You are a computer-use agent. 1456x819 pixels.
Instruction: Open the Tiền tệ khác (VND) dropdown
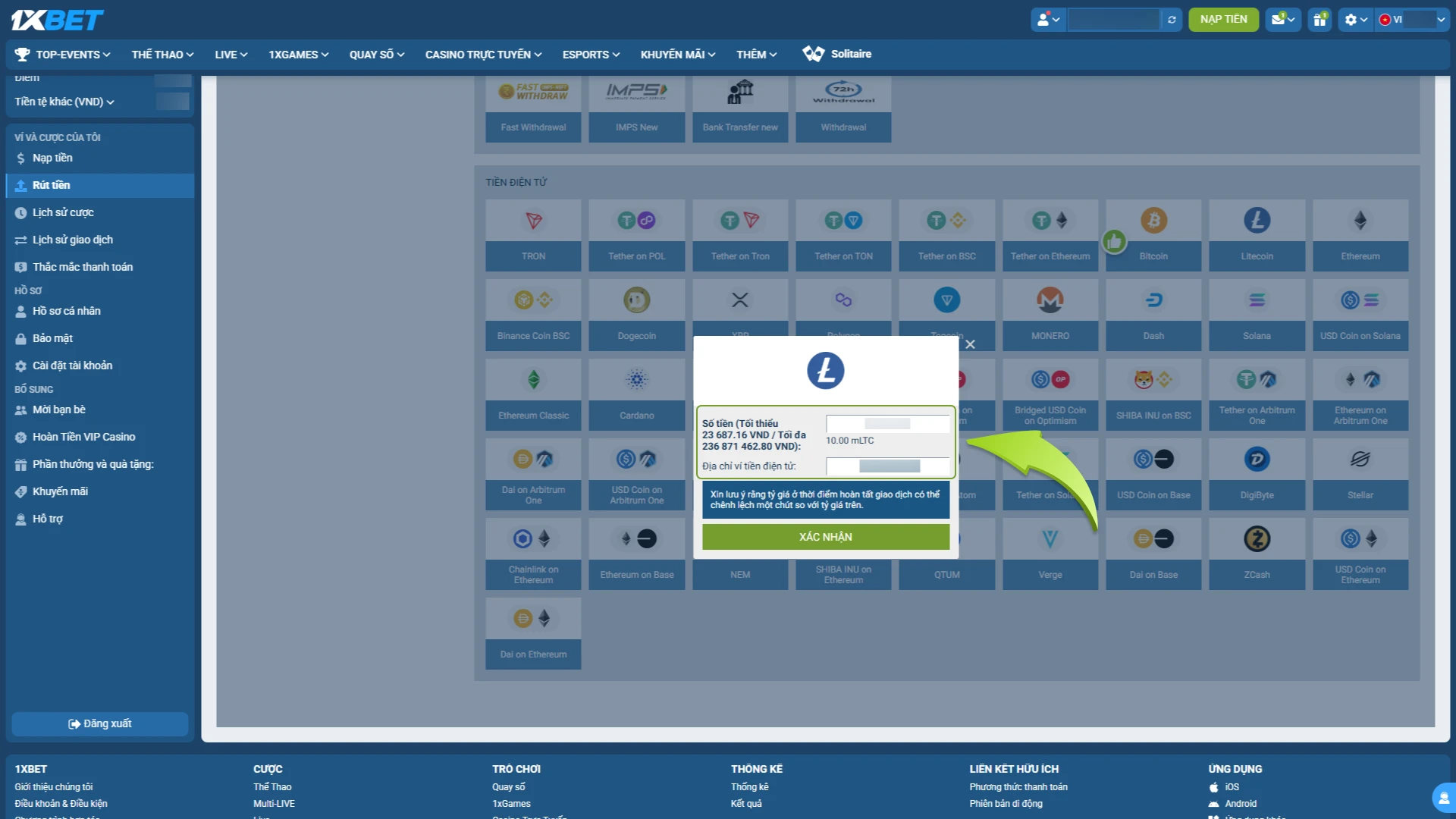click(x=64, y=102)
